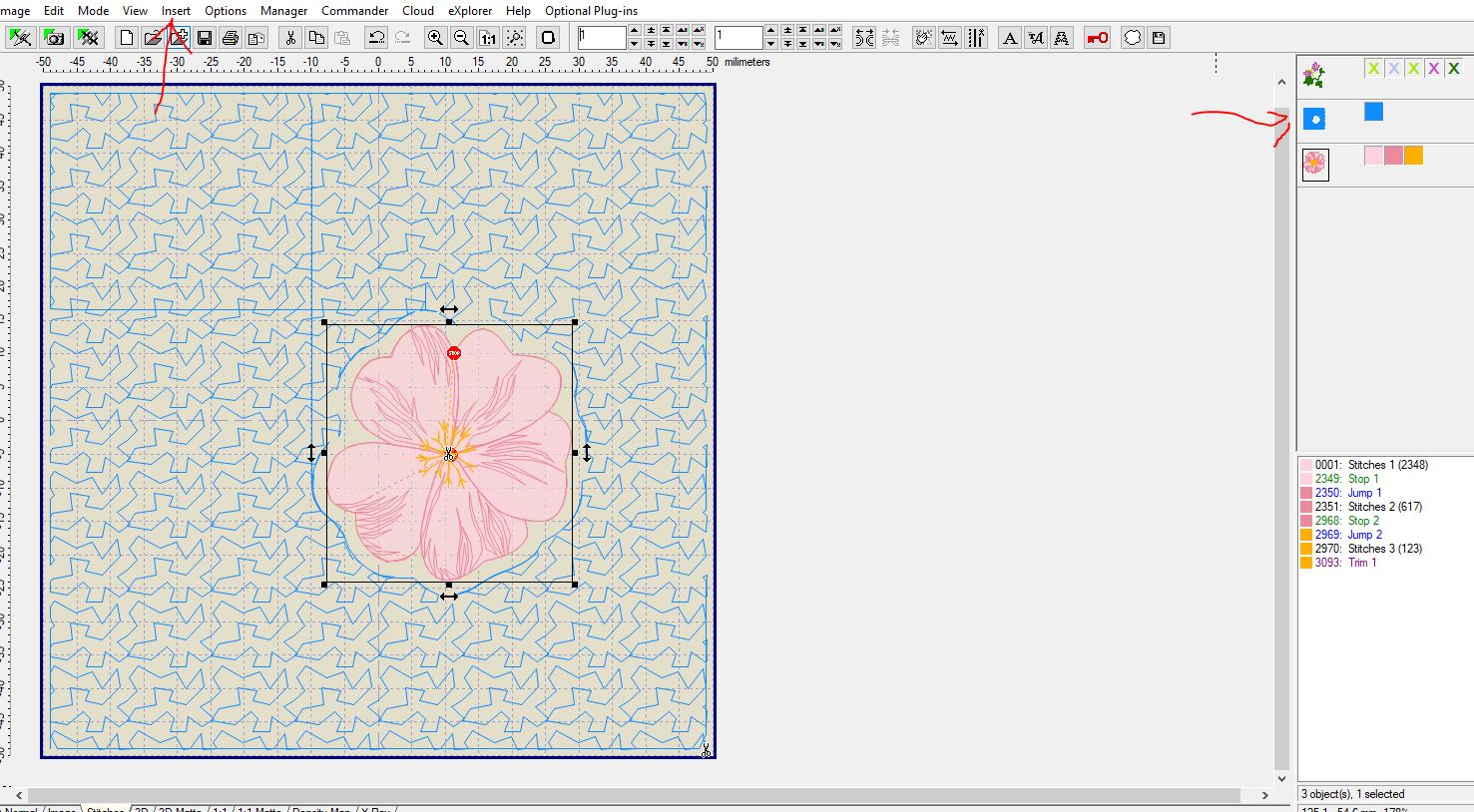Click the red key icon in toolbar
The height and width of the screenshot is (812, 1474).
pos(1097,38)
